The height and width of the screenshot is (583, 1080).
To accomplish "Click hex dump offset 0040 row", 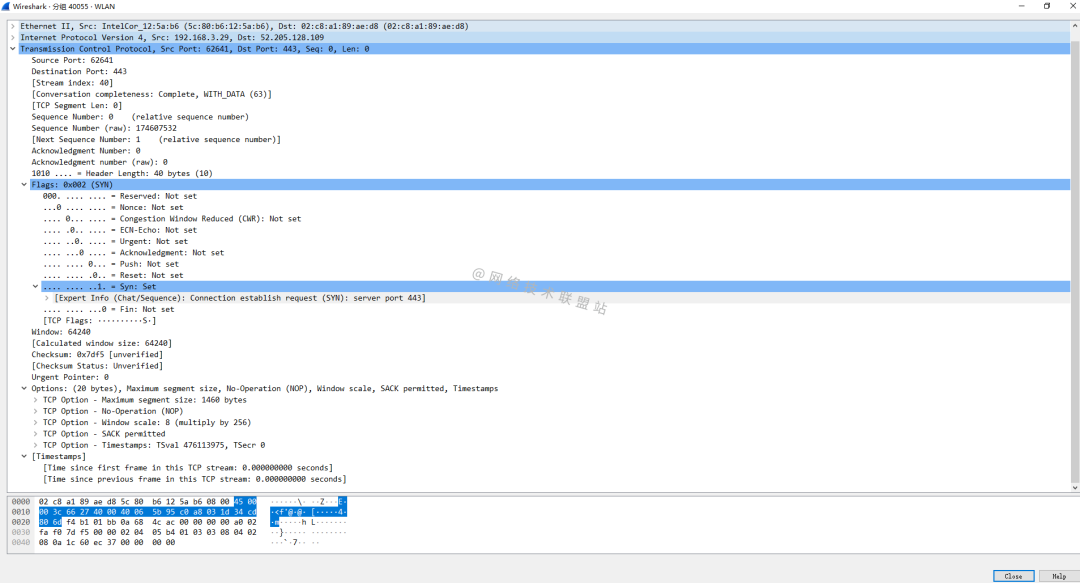I will [21, 542].
